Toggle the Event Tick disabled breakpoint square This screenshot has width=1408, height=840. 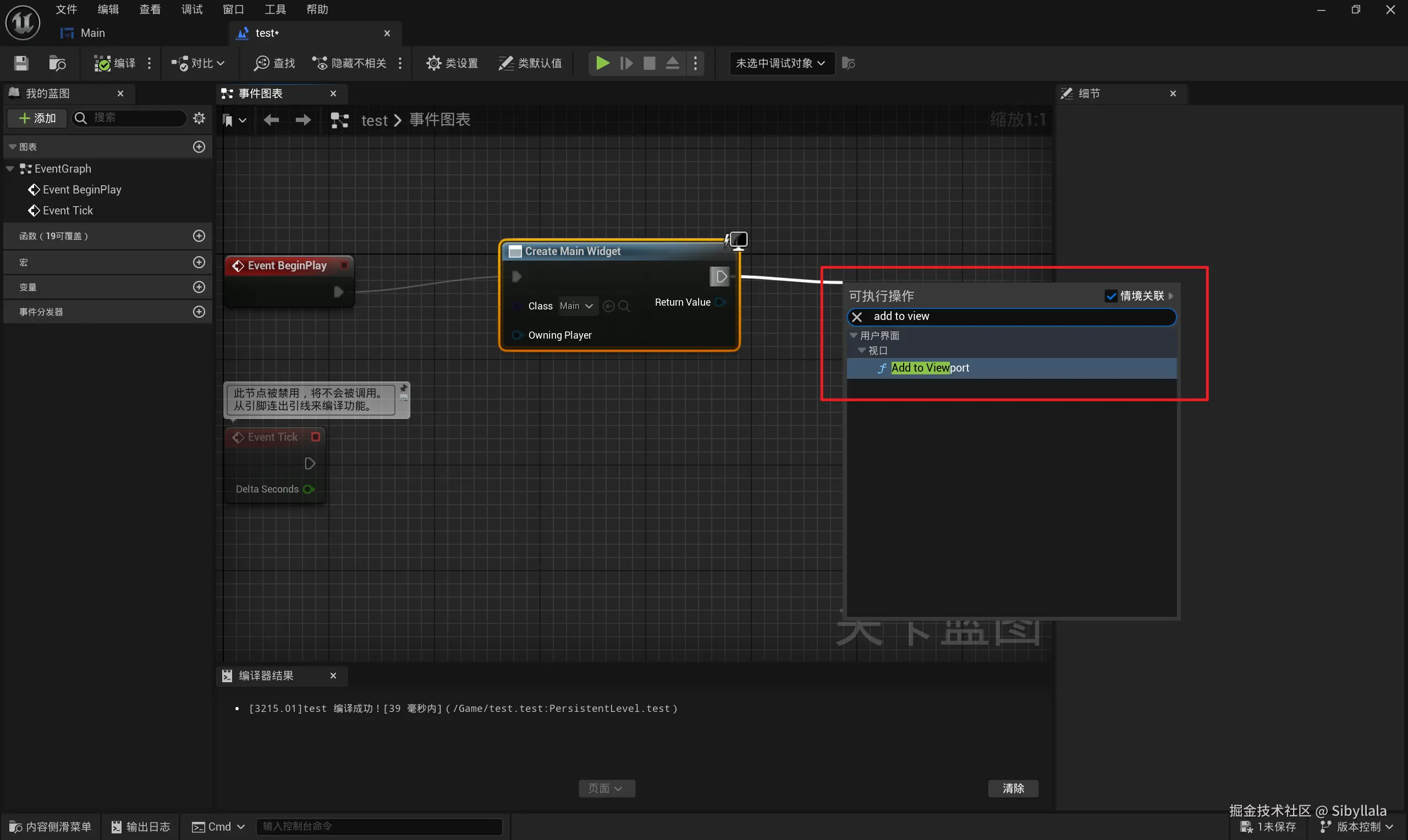(316, 437)
